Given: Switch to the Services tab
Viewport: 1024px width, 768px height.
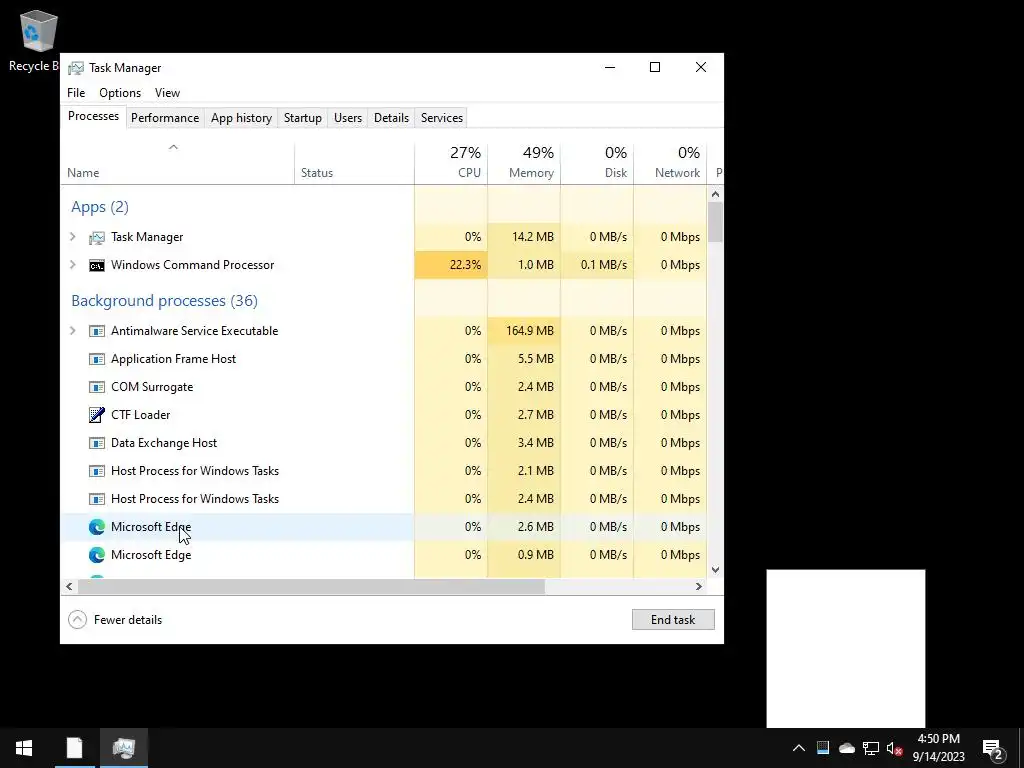Looking at the screenshot, I should 441,118.
